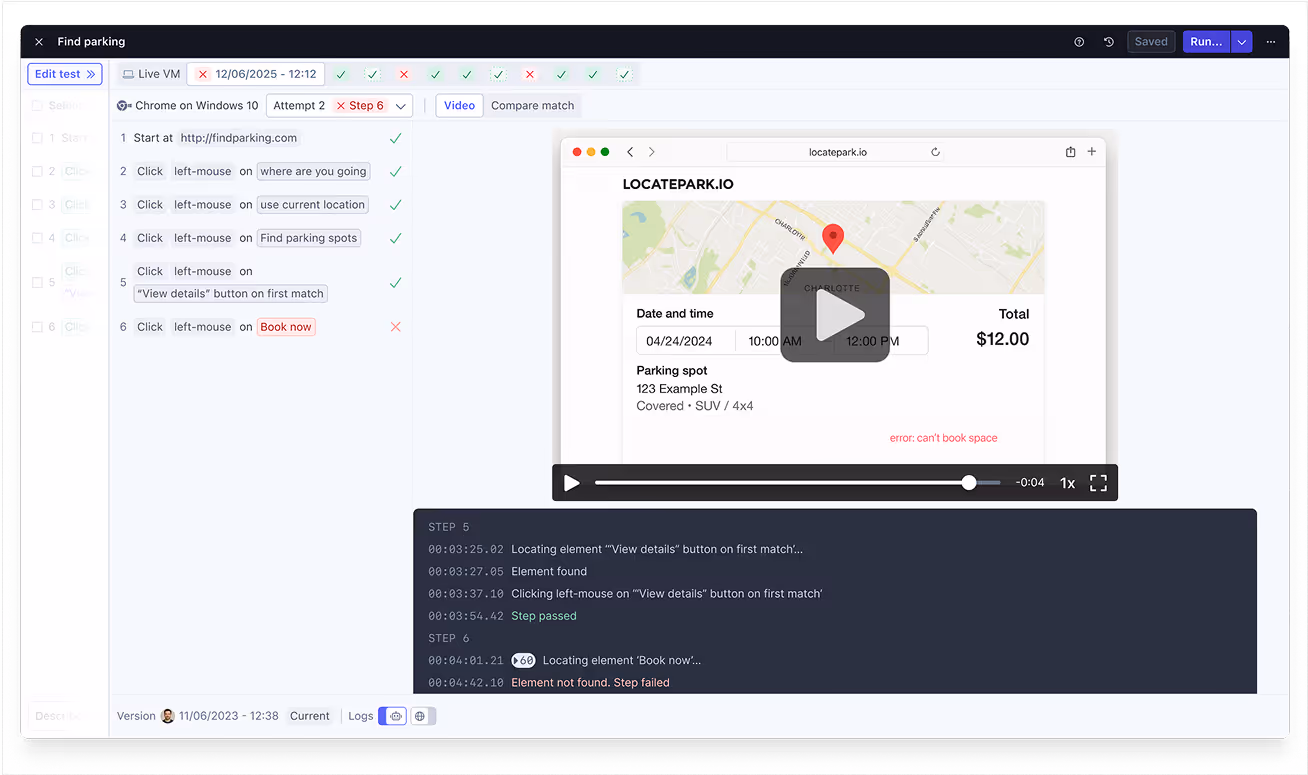Image resolution: width=1308 pixels, height=775 pixels.
Task: Select the red 'Book now' target chip
Action: (x=286, y=327)
